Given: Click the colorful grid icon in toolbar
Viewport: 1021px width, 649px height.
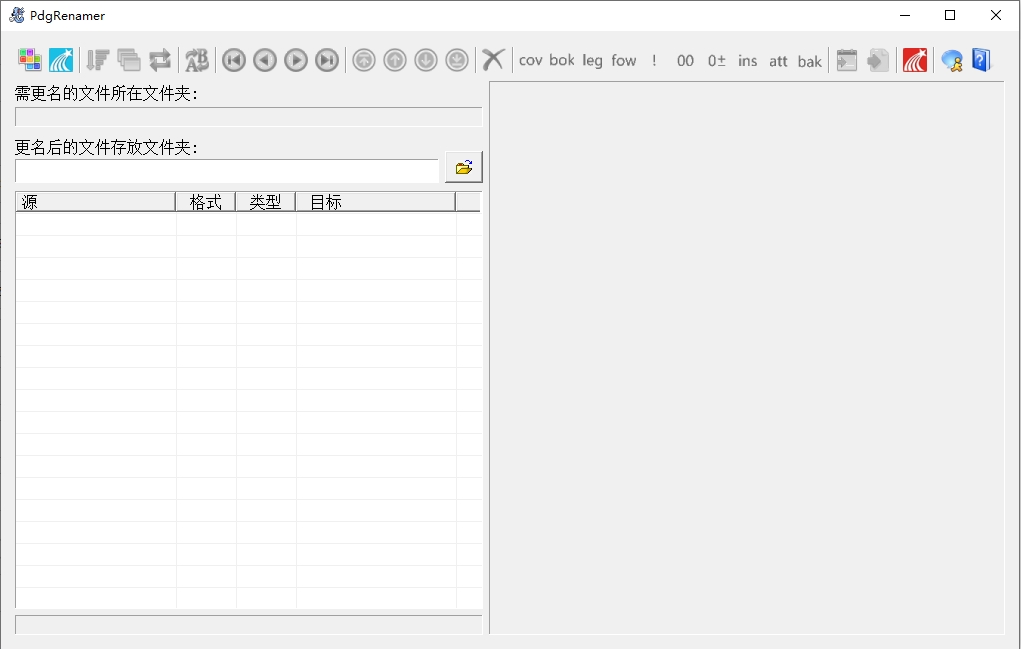Looking at the screenshot, I should (x=29, y=60).
